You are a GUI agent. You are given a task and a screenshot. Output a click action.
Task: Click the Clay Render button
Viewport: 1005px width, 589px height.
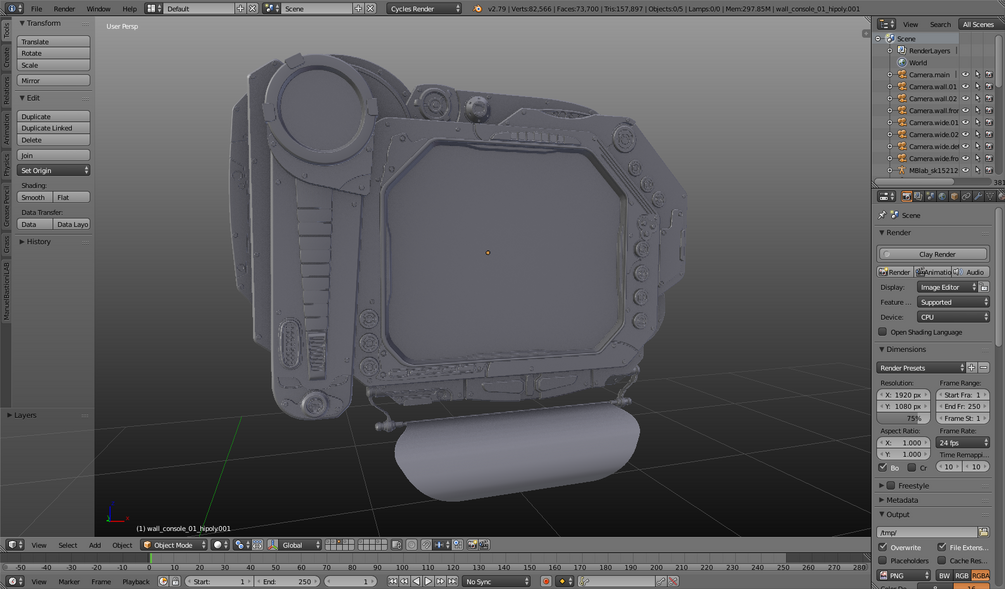tap(933, 254)
